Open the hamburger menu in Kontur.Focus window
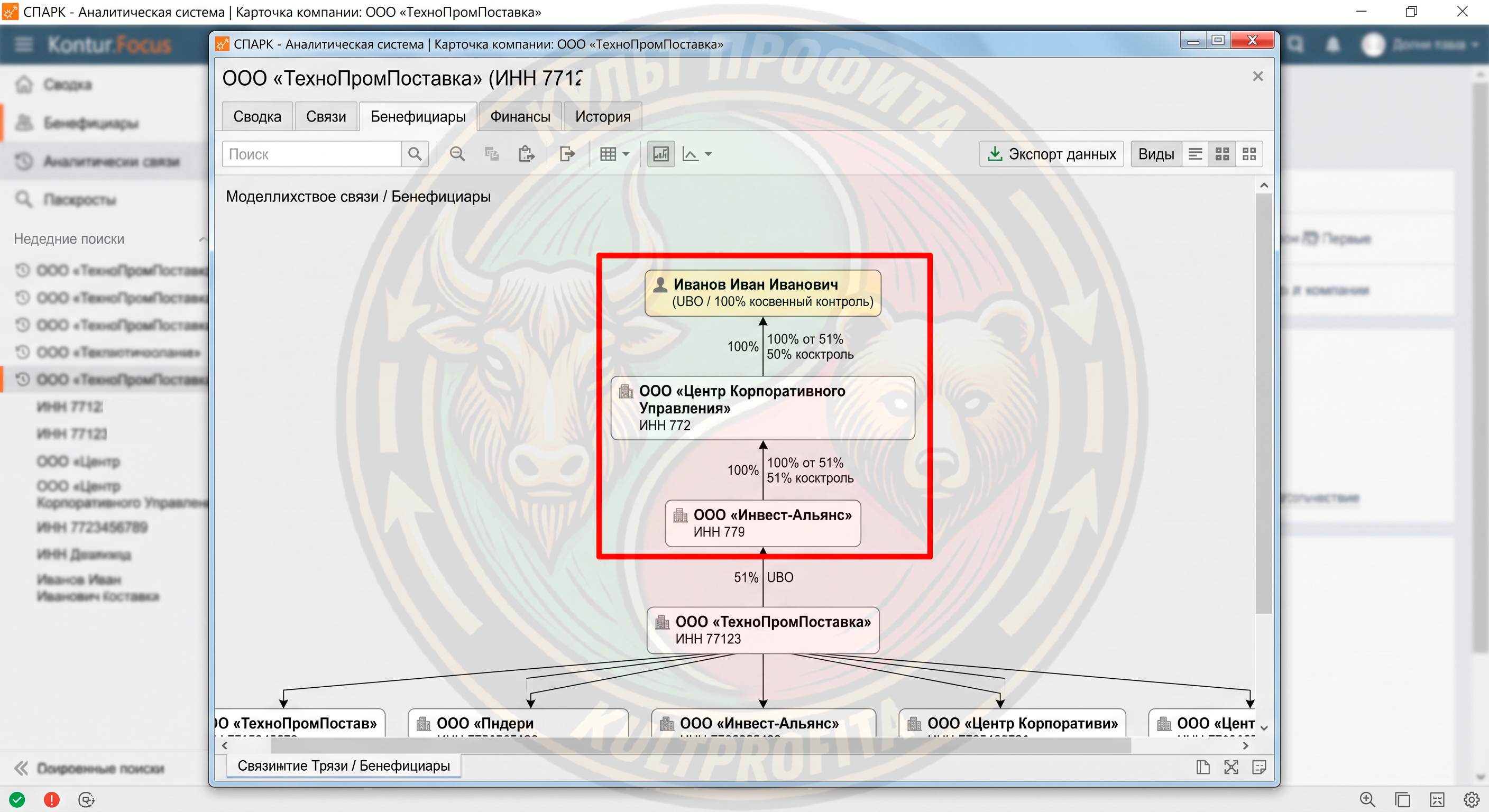The image size is (1489, 812). click(24, 44)
